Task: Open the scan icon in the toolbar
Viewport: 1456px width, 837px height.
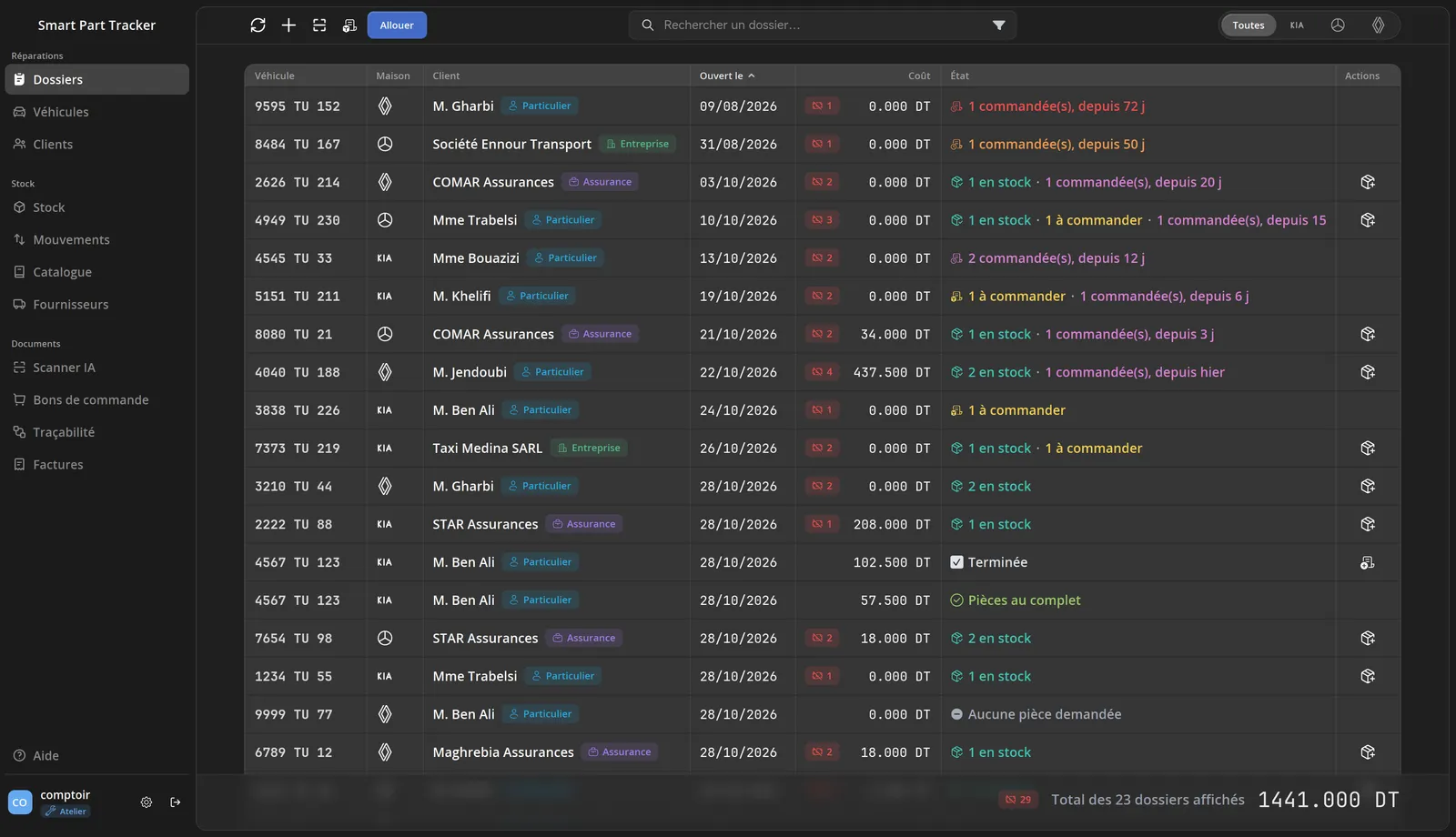Action: click(x=319, y=25)
